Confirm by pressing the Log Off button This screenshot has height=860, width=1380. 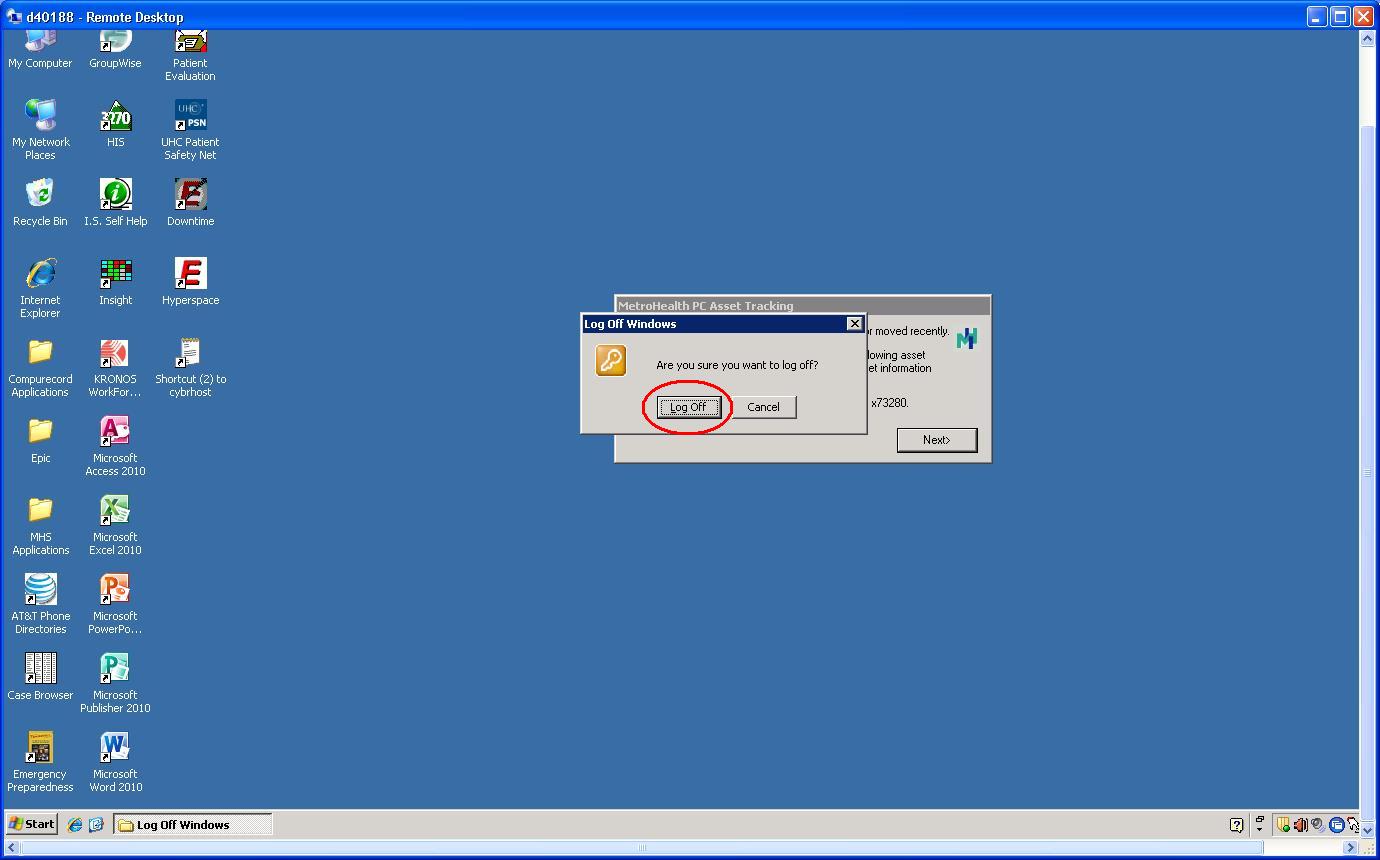[x=688, y=407]
